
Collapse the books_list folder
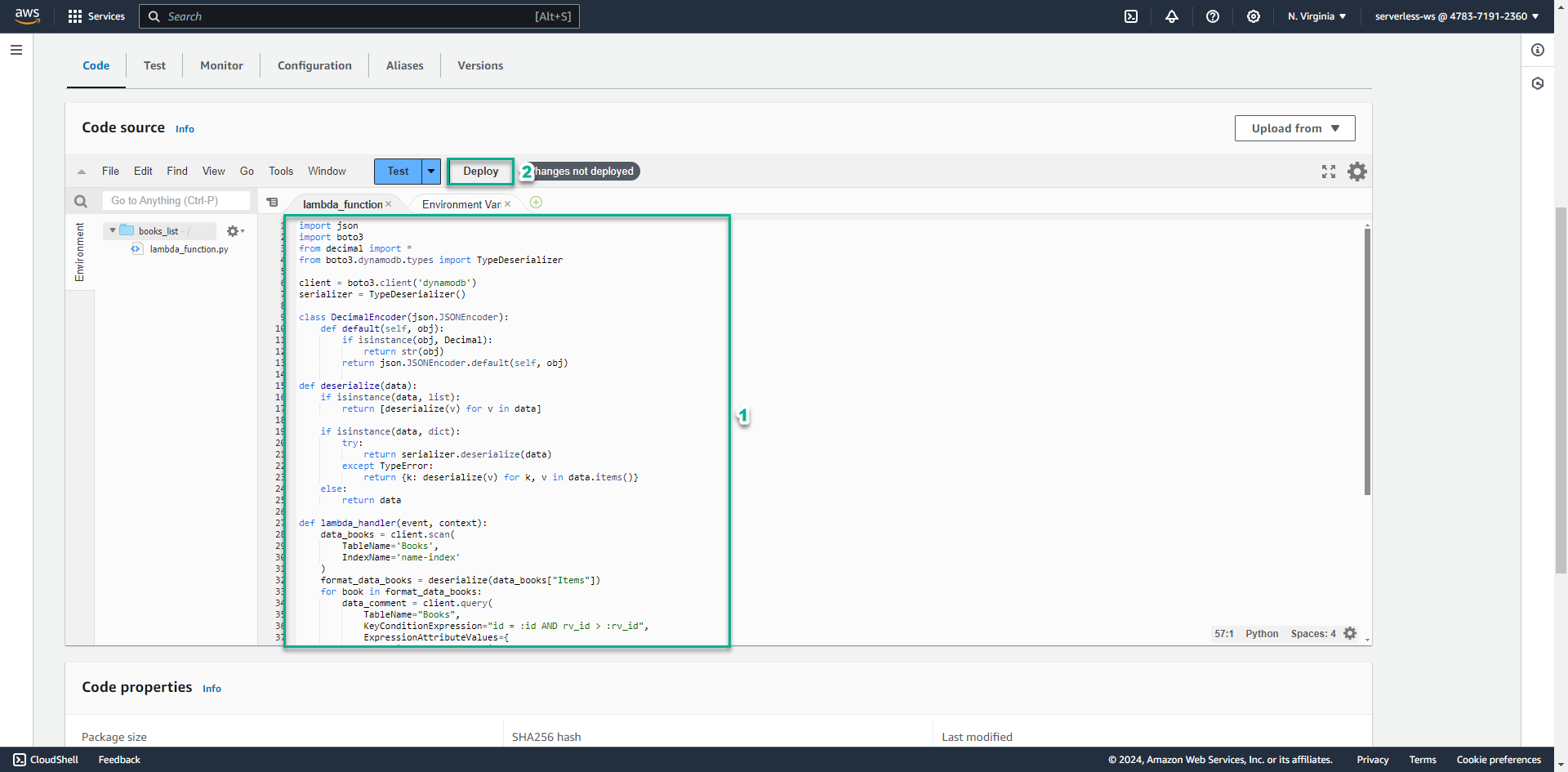[x=113, y=230]
